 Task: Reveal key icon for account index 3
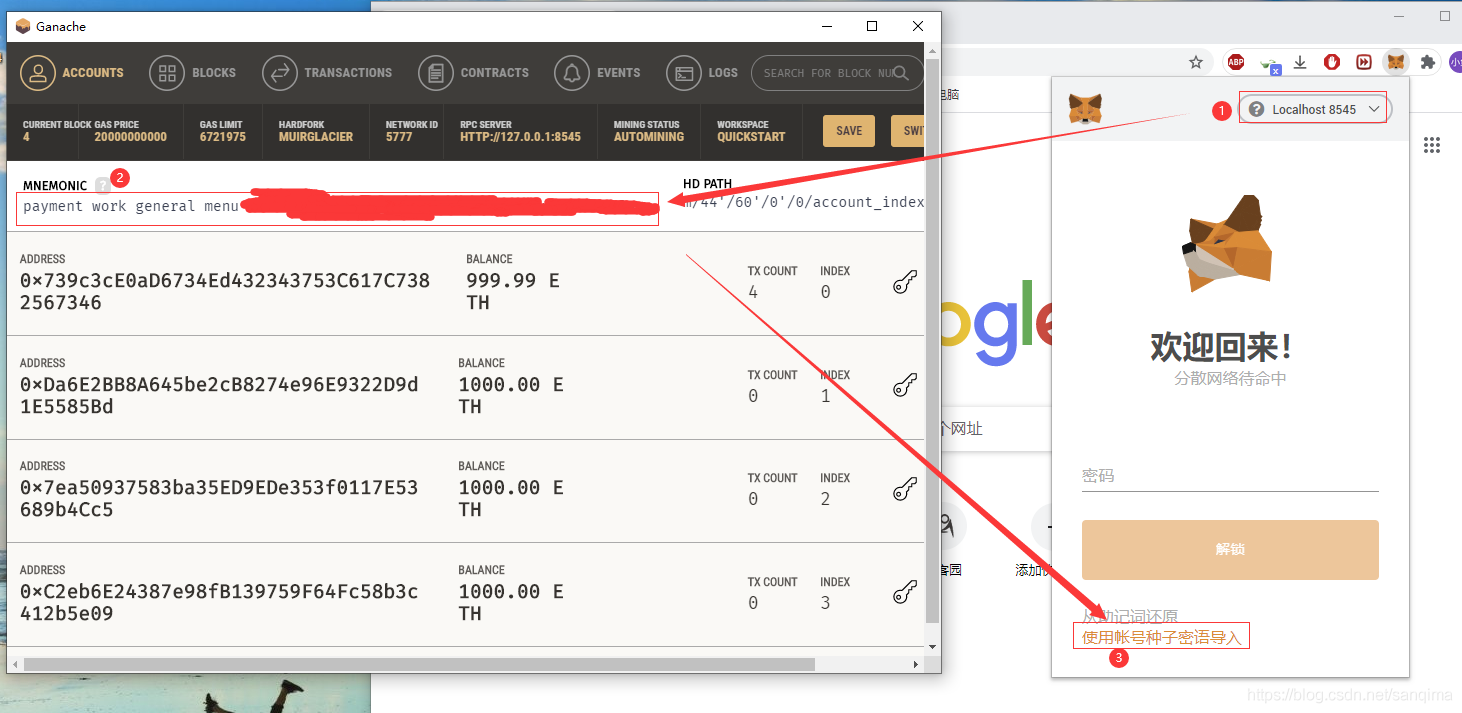pos(905,594)
